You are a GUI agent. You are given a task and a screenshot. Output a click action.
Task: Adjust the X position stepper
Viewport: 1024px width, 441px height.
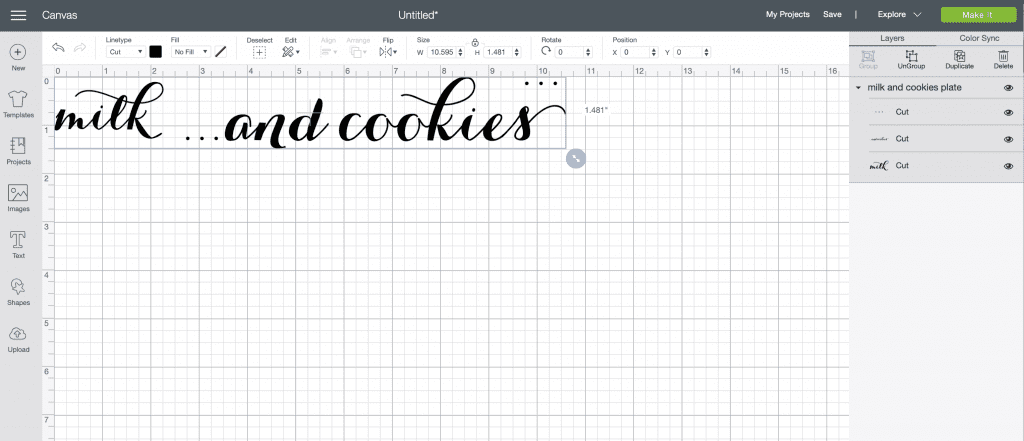click(x=655, y=52)
